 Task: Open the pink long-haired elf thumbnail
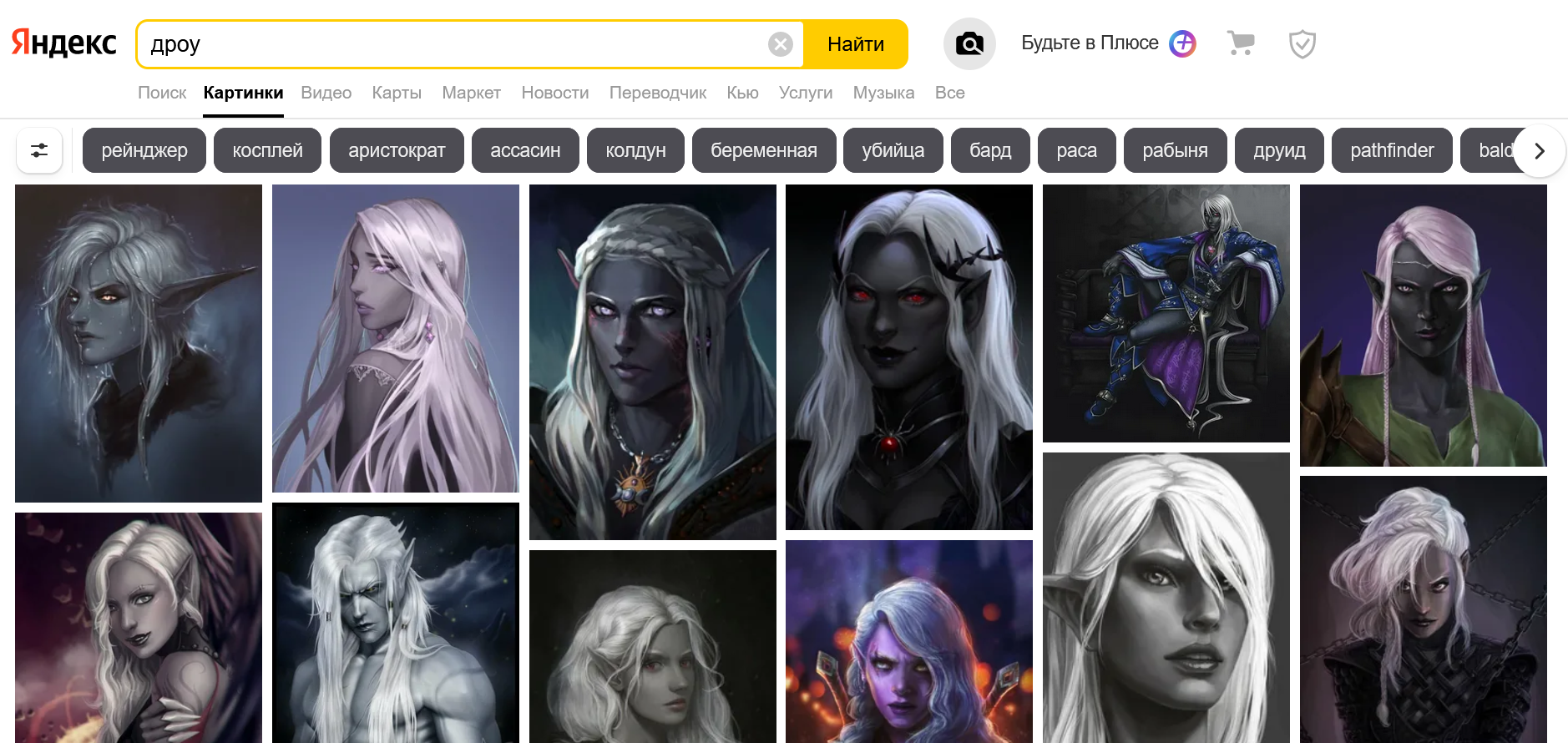(396, 338)
